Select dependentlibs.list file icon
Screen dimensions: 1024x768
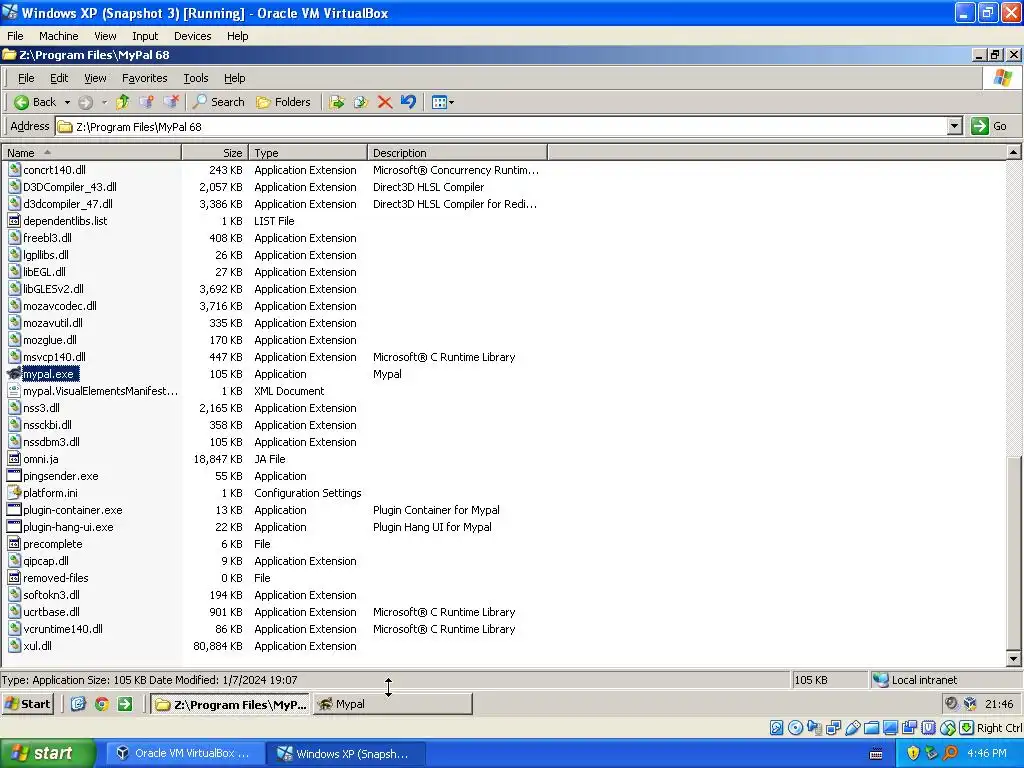click(14, 221)
